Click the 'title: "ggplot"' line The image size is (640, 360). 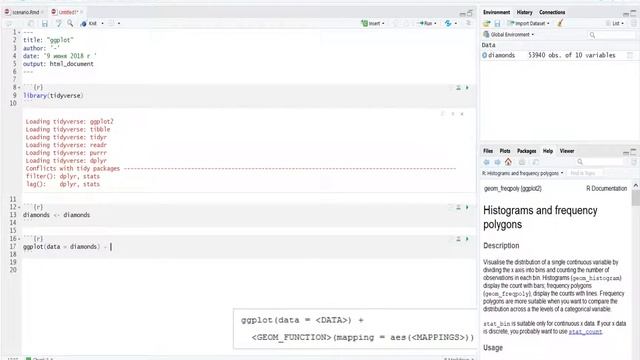(48, 40)
